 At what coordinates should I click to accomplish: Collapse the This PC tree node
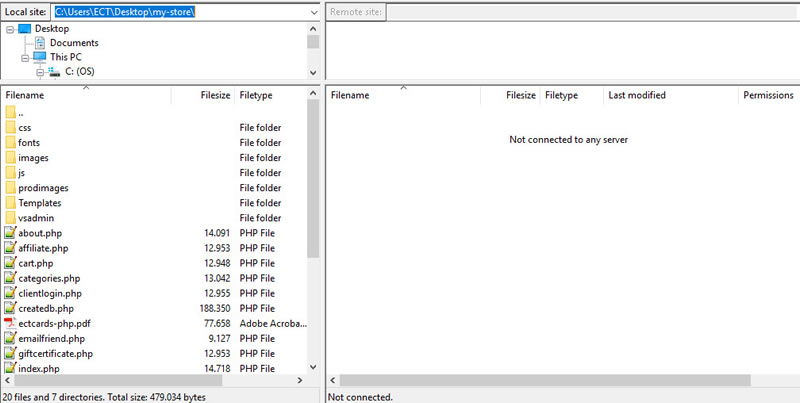pyautogui.click(x=25, y=58)
